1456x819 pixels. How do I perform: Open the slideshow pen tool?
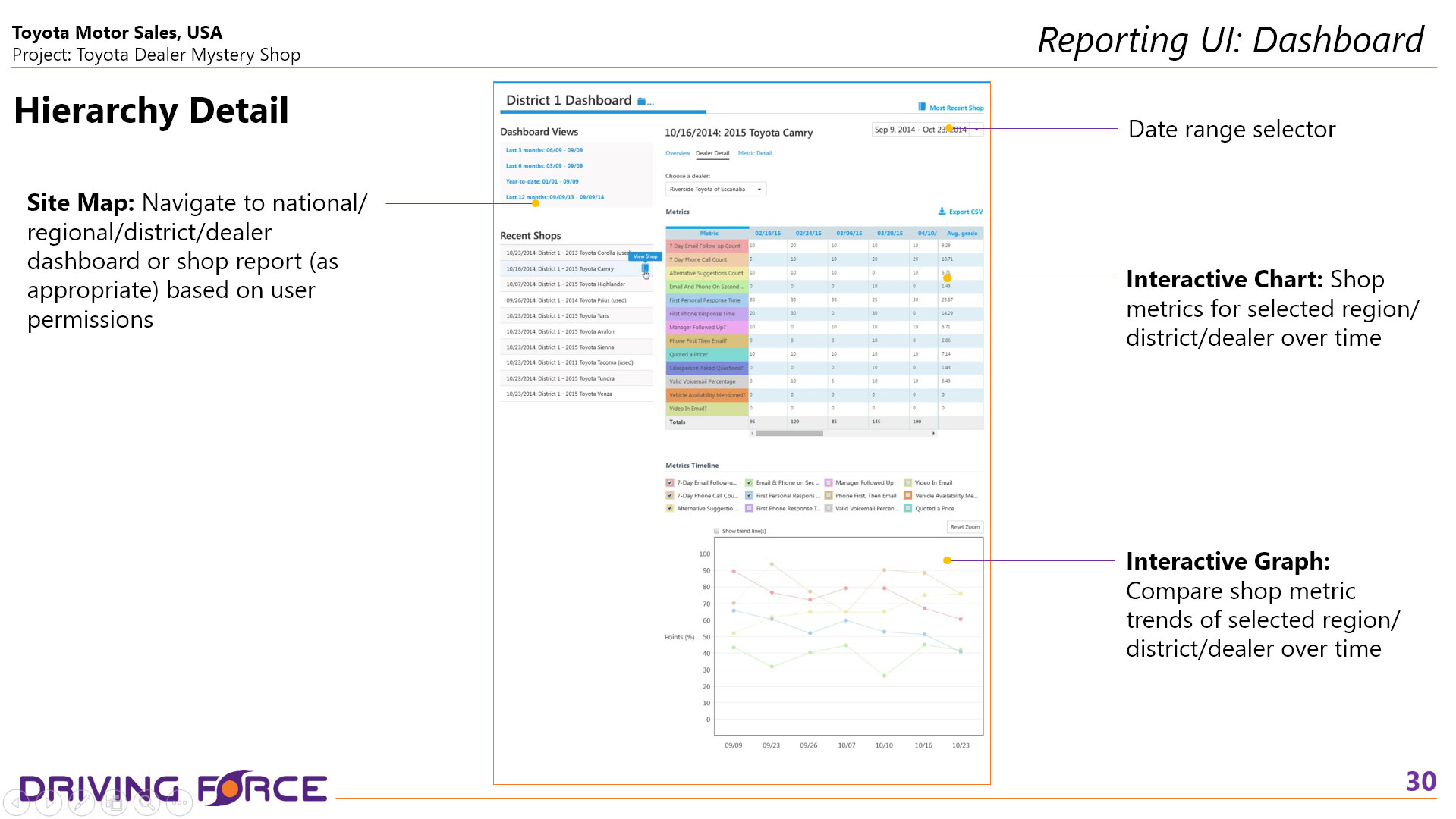pyautogui.click(x=81, y=802)
